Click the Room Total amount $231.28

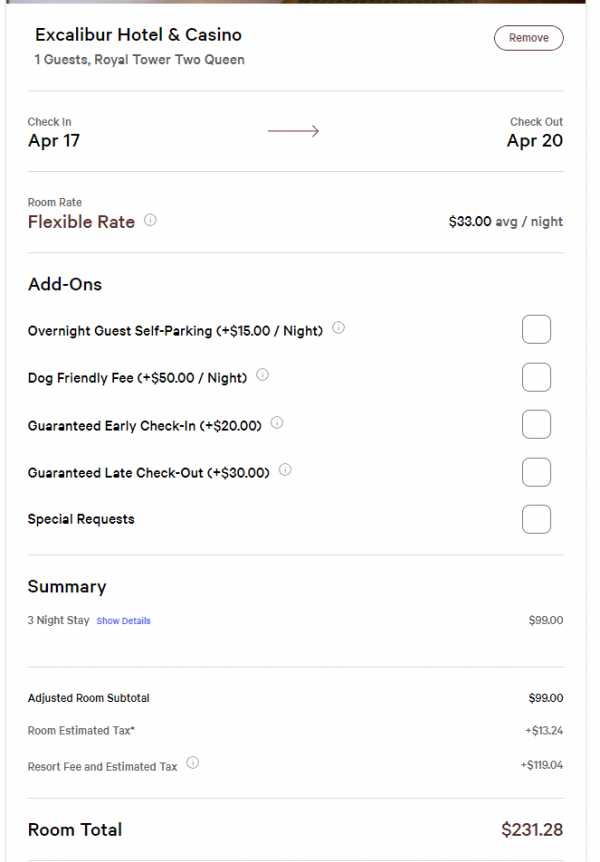[531, 830]
